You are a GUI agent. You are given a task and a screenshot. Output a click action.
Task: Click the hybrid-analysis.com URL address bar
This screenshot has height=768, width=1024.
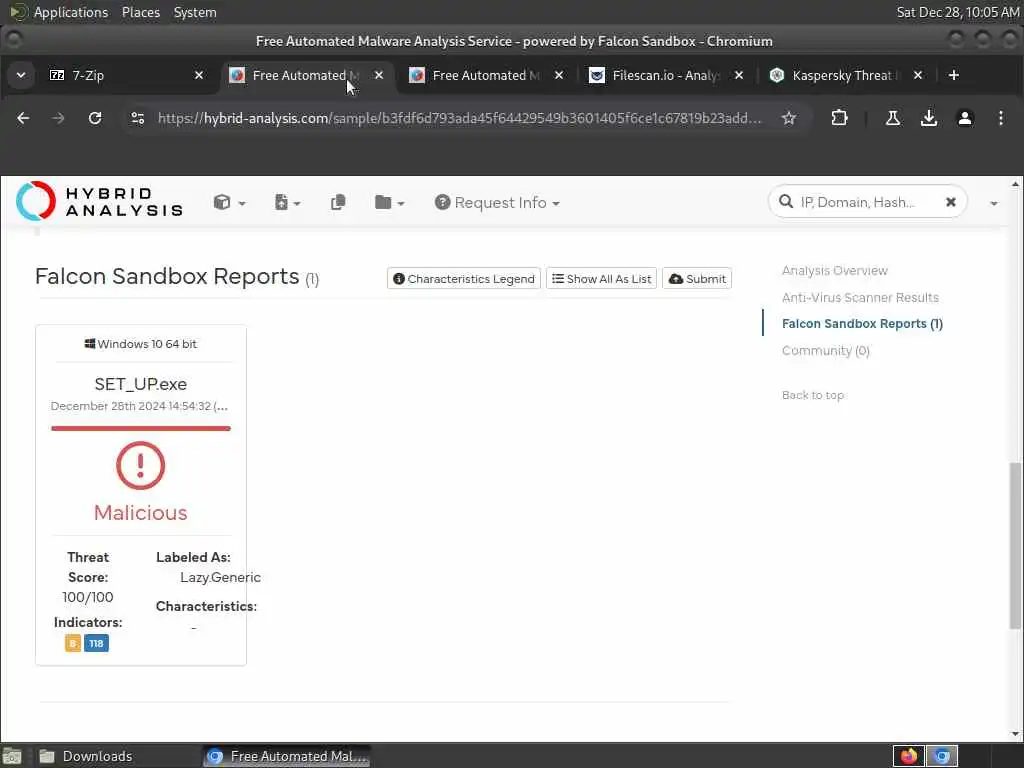460,118
